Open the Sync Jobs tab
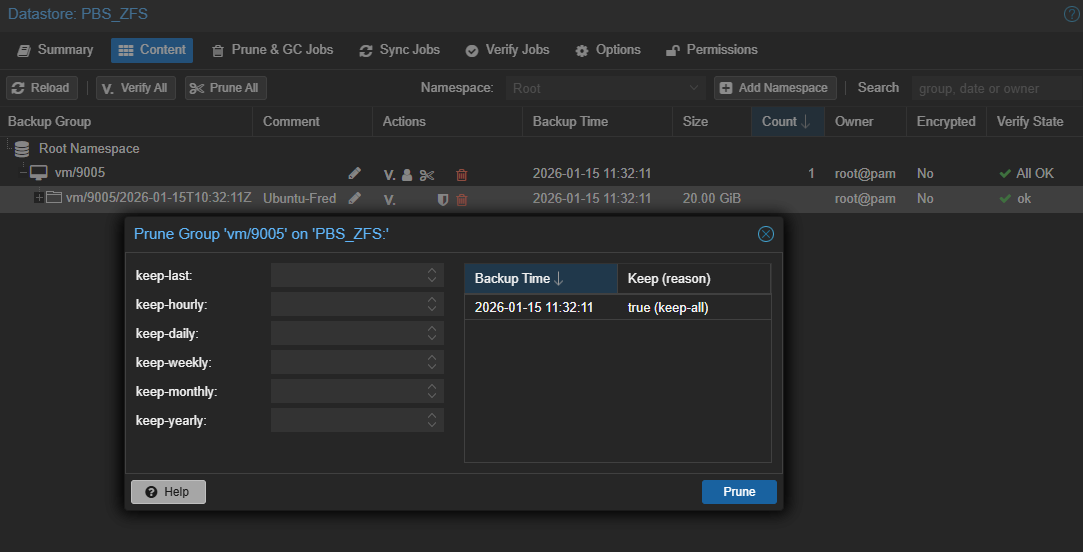The width and height of the screenshot is (1083, 552). click(399, 50)
